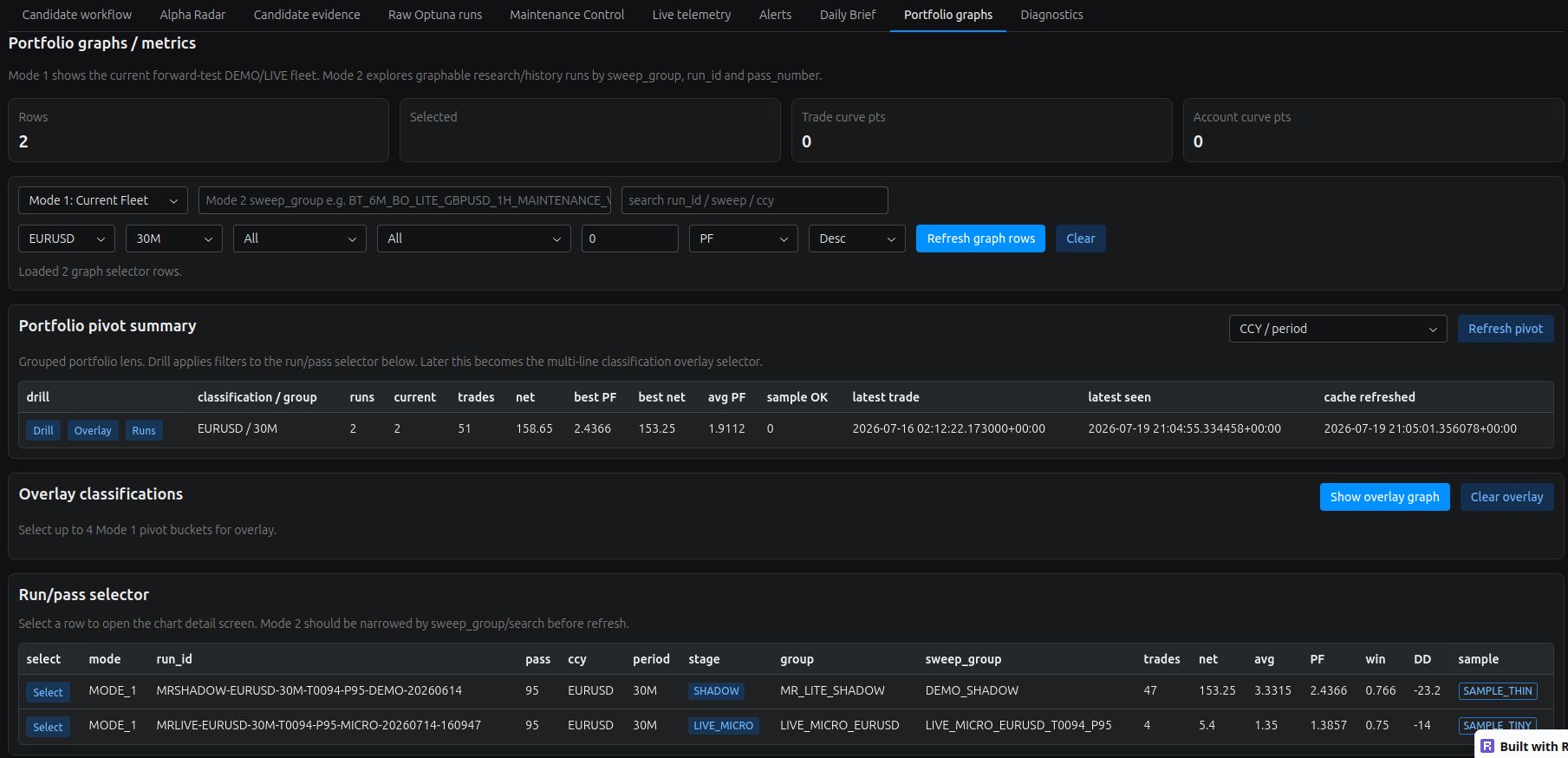Screen dimensions: 1568x758
Task: Click the Rows metric card
Action: [198, 130]
